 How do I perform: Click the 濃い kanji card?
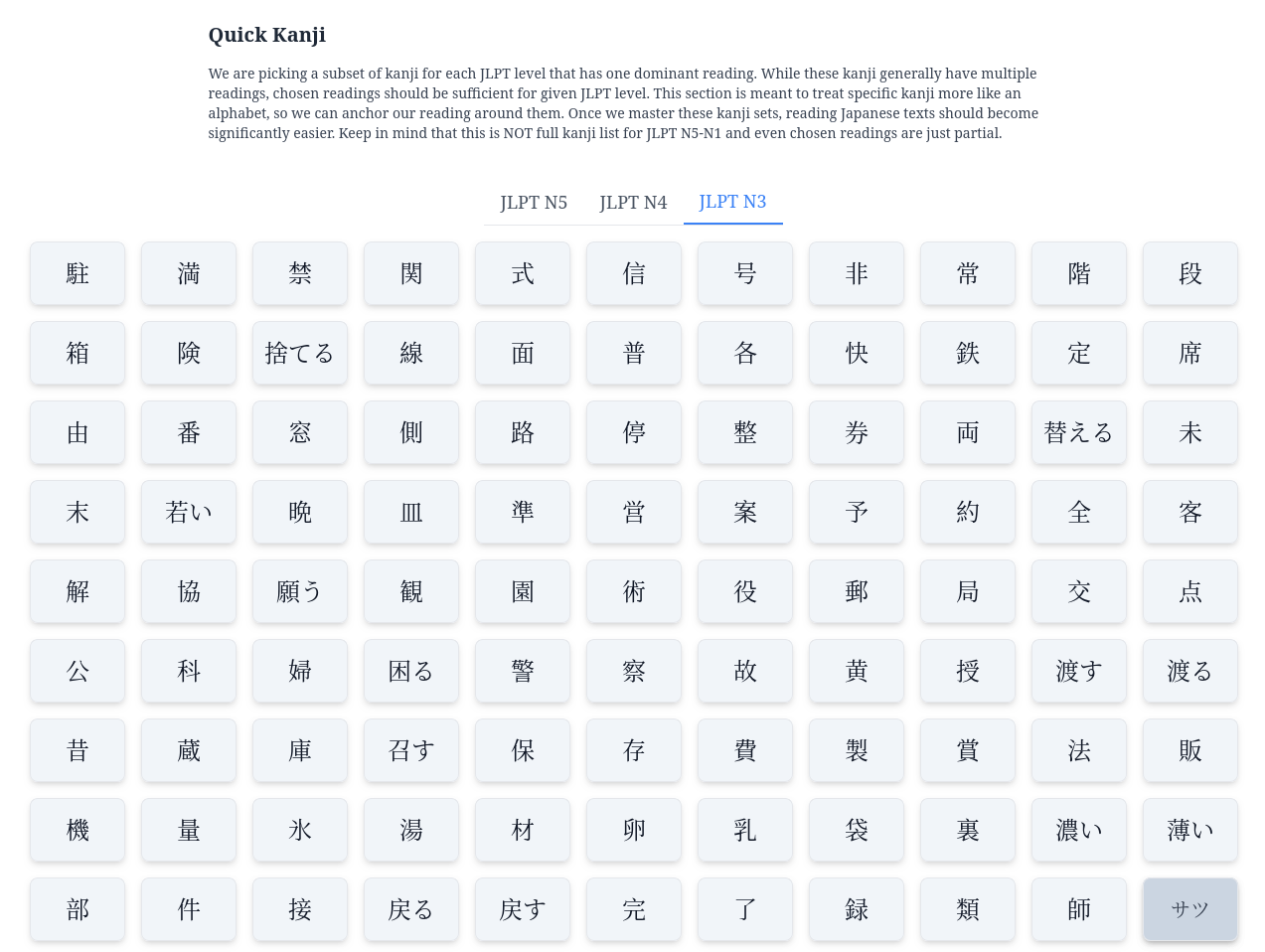[x=1078, y=830]
